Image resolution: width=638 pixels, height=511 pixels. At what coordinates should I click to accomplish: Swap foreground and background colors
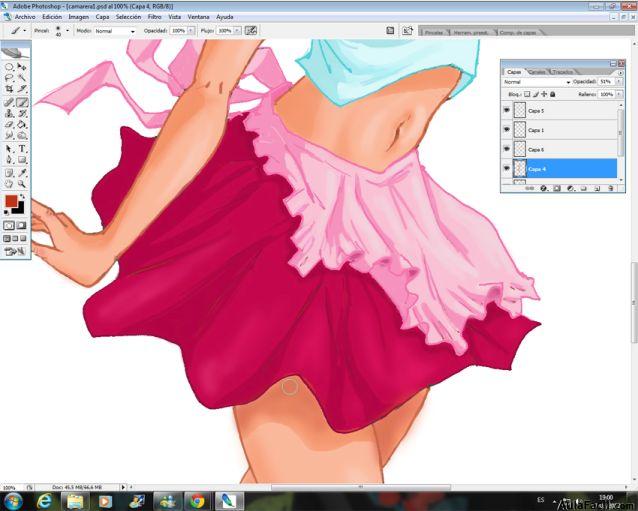pos(22,197)
